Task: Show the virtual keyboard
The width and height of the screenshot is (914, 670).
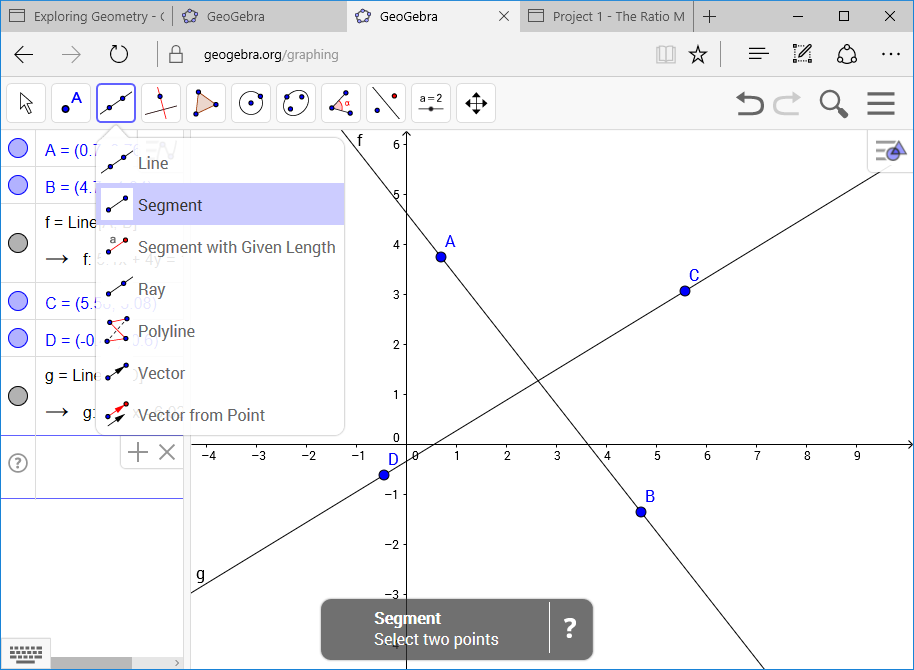Action: (x=25, y=655)
